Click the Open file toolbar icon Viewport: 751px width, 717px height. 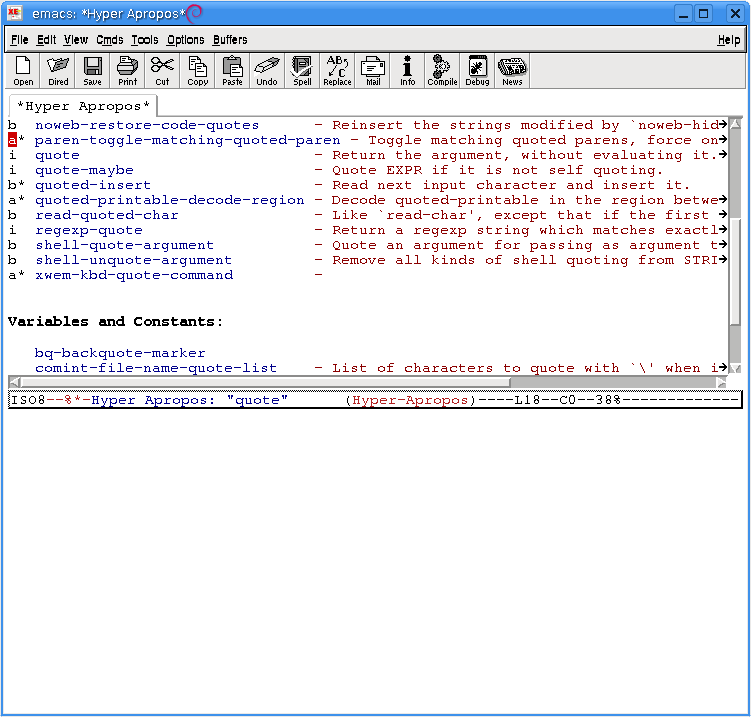(23, 70)
